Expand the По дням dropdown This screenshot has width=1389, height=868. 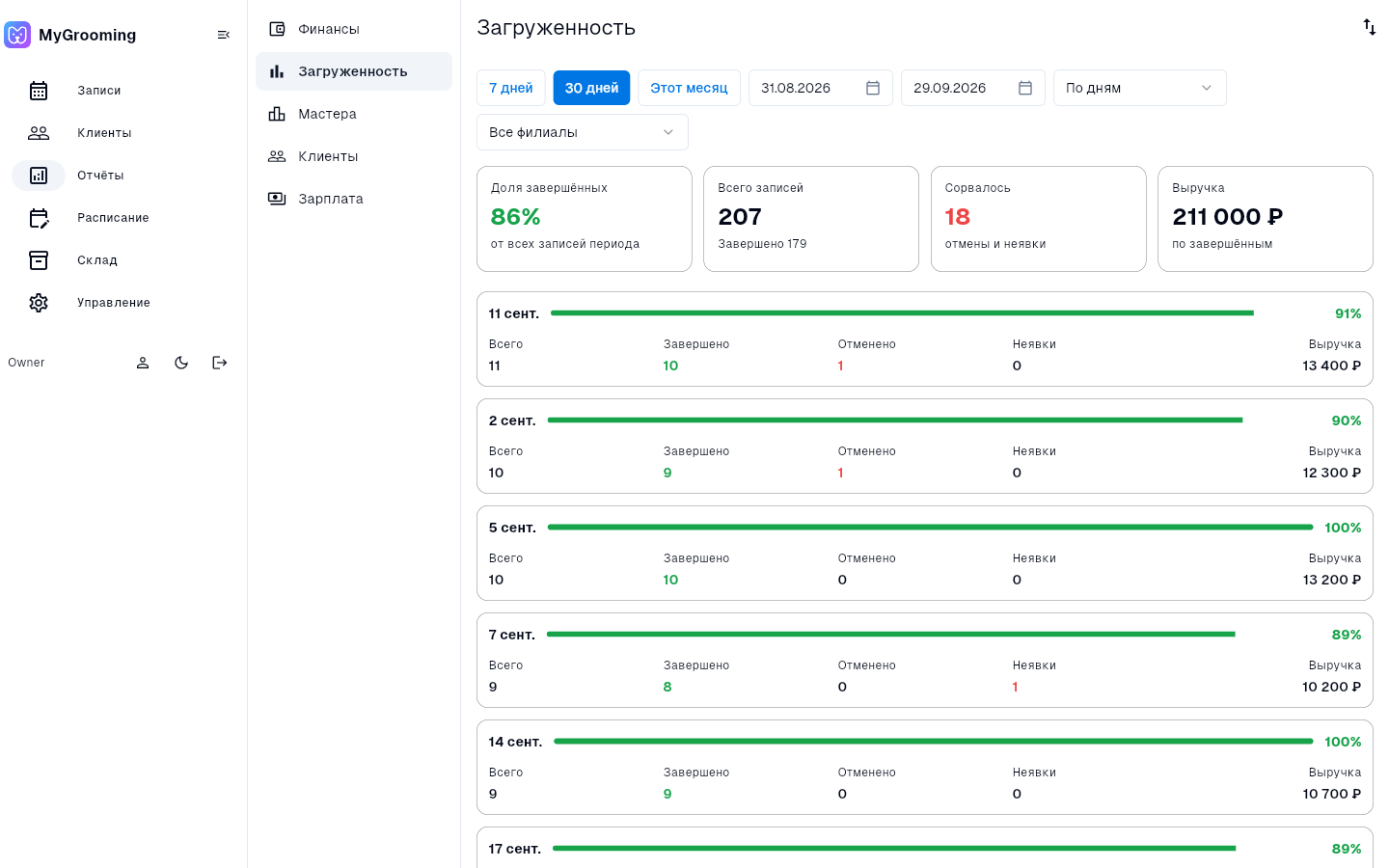1140,88
